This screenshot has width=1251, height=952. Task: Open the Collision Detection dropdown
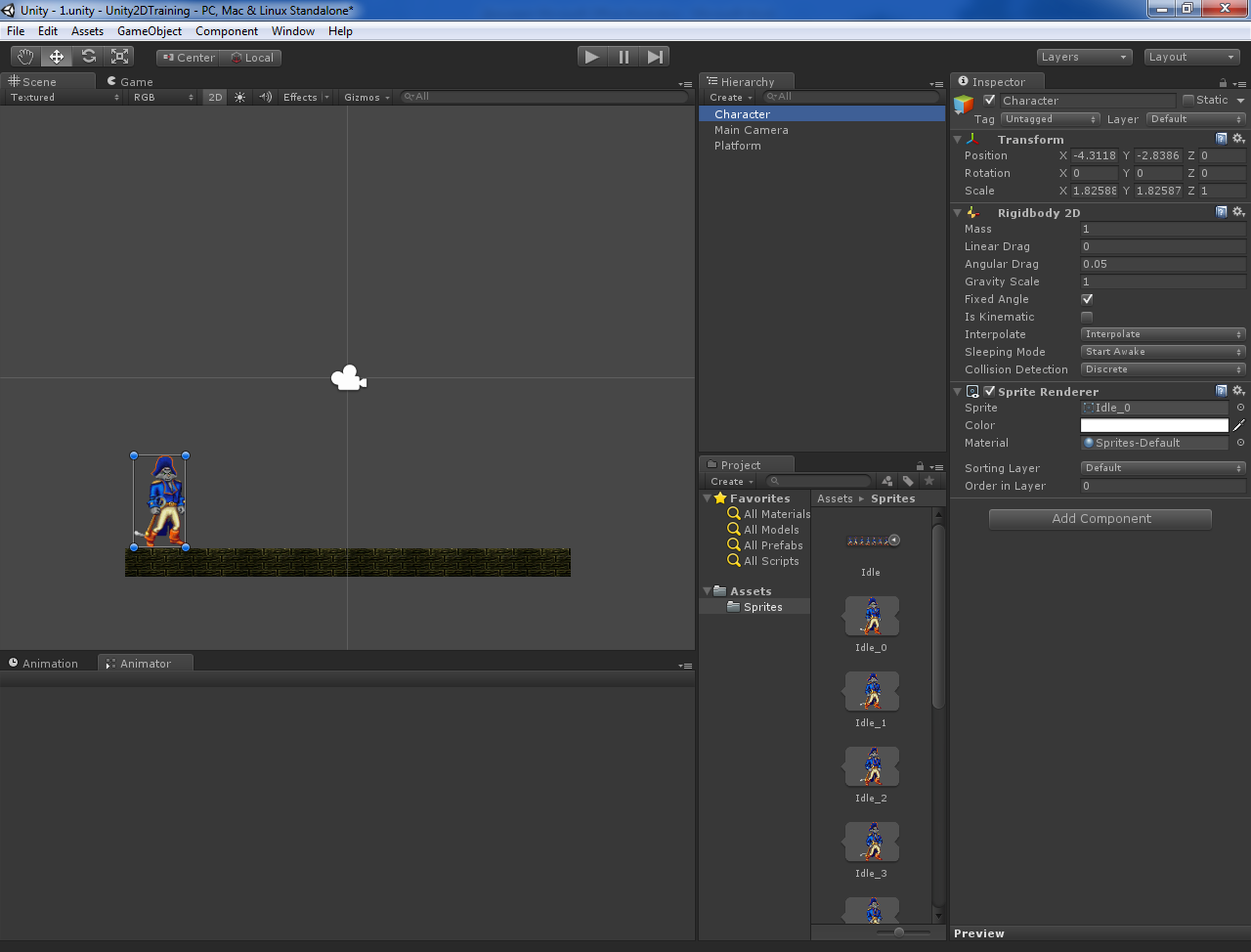coord(1163,369)
